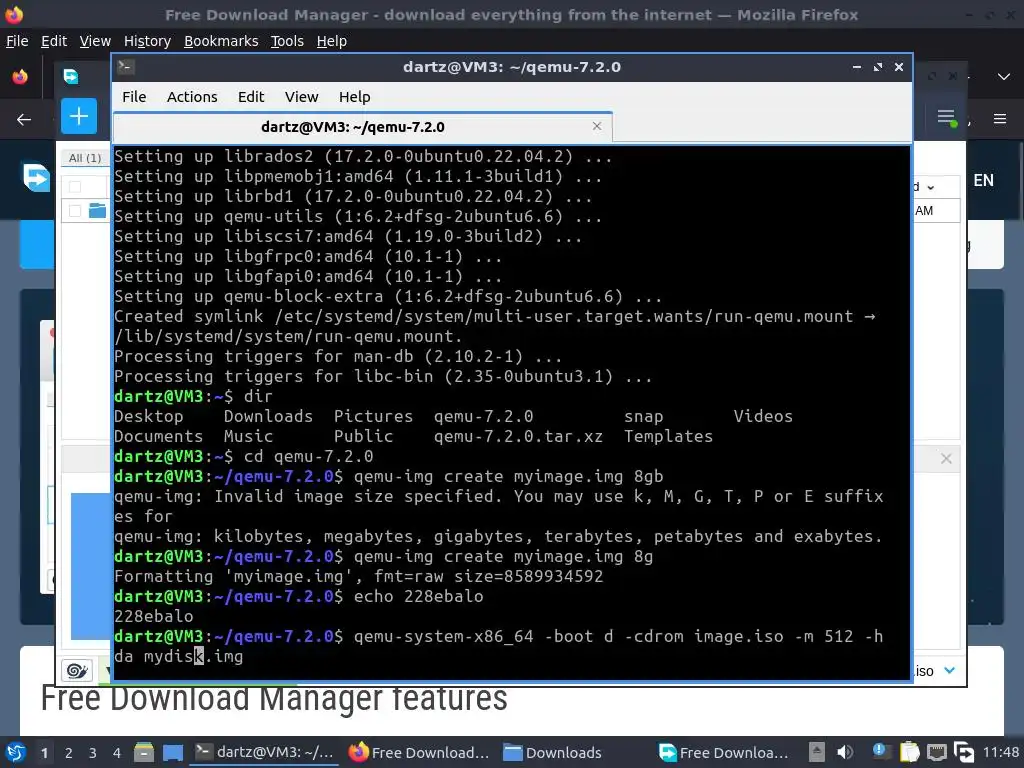The height and width of the screenshot is (768, 1024).
Task: Click the Free Download Manager tray icon
Action: 964,752
